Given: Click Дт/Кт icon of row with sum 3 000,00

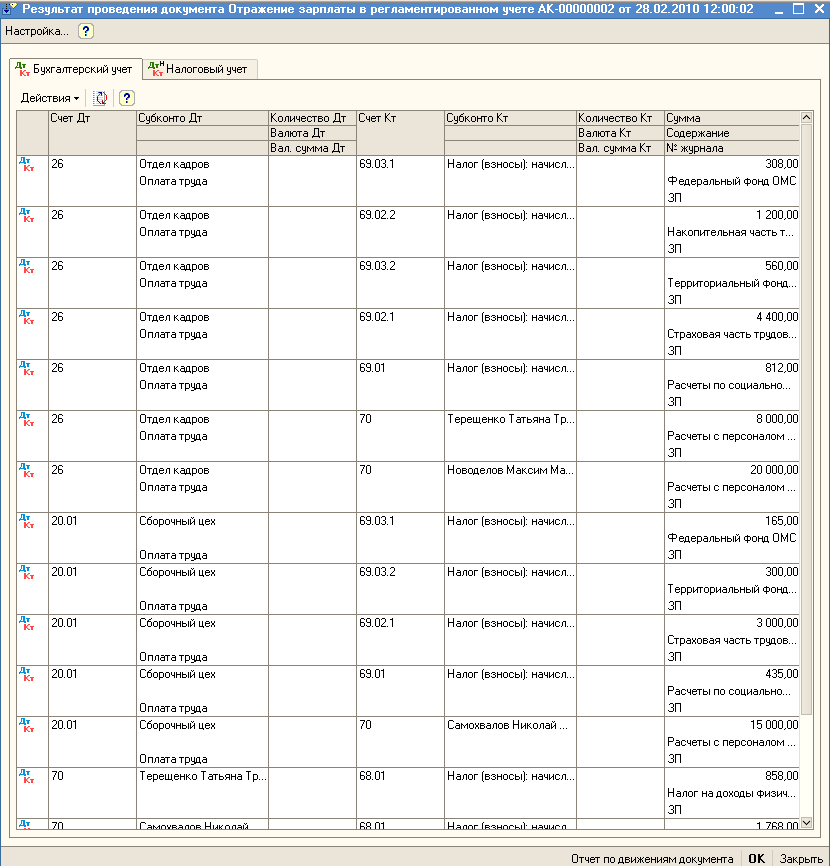Looking at the screenshot, I should point(27,623).
